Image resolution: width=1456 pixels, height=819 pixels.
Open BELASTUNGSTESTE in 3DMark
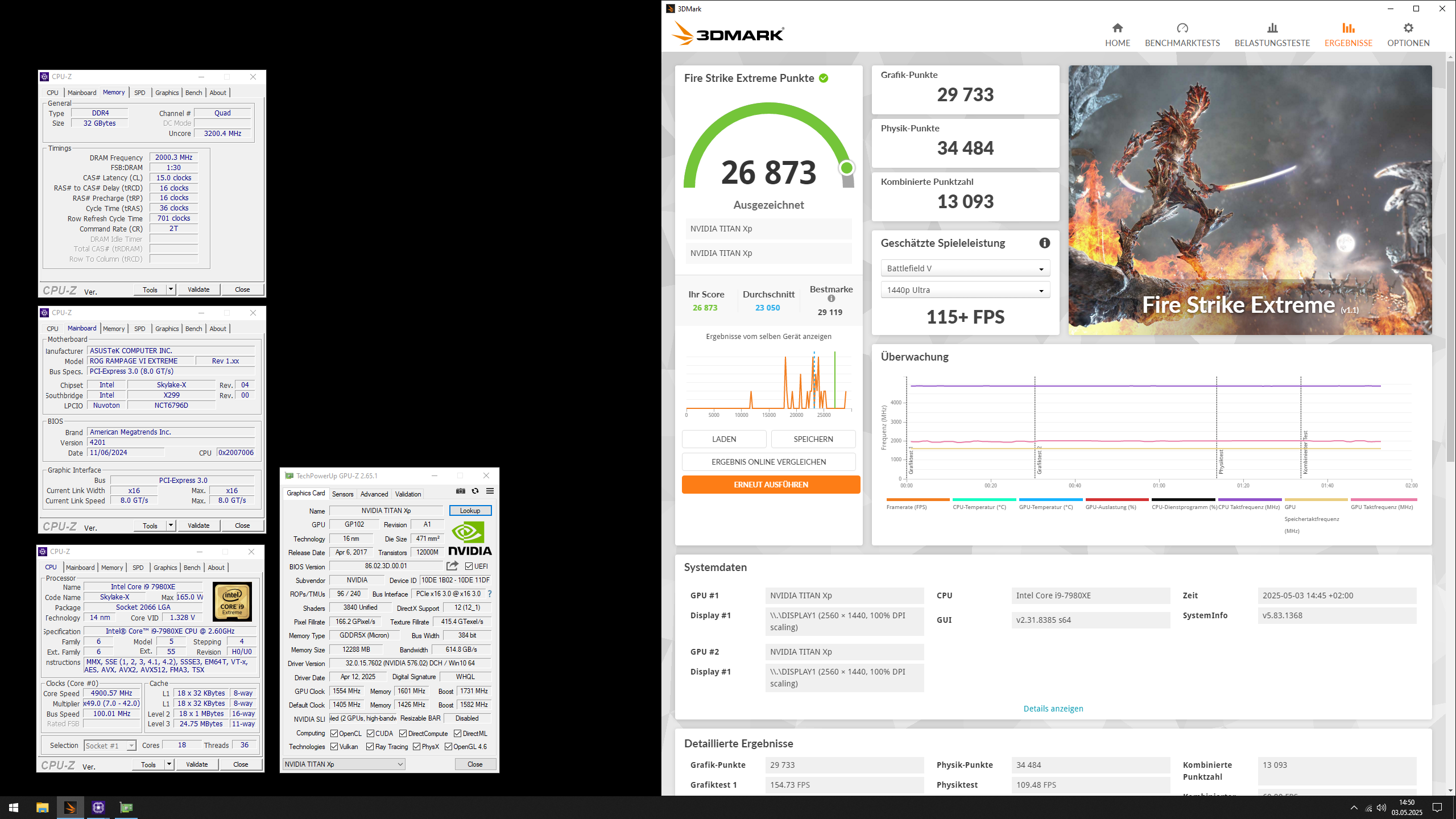pyautogui.click(x=1272, y=35)
